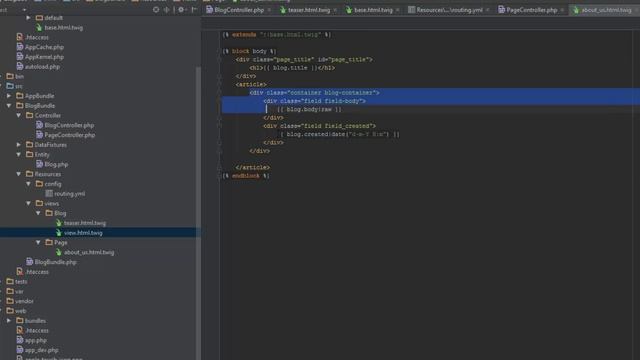
Task: Select teaser.html.twig in the project tree
Action: [84, 223]
